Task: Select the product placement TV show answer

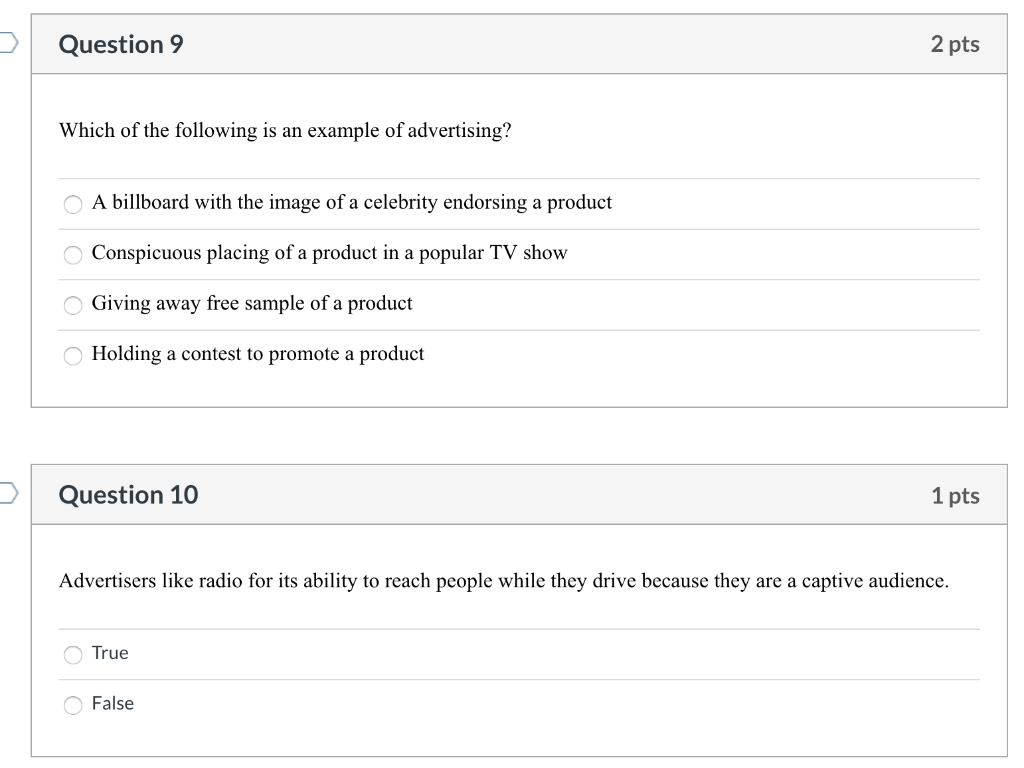Action: 72,254
